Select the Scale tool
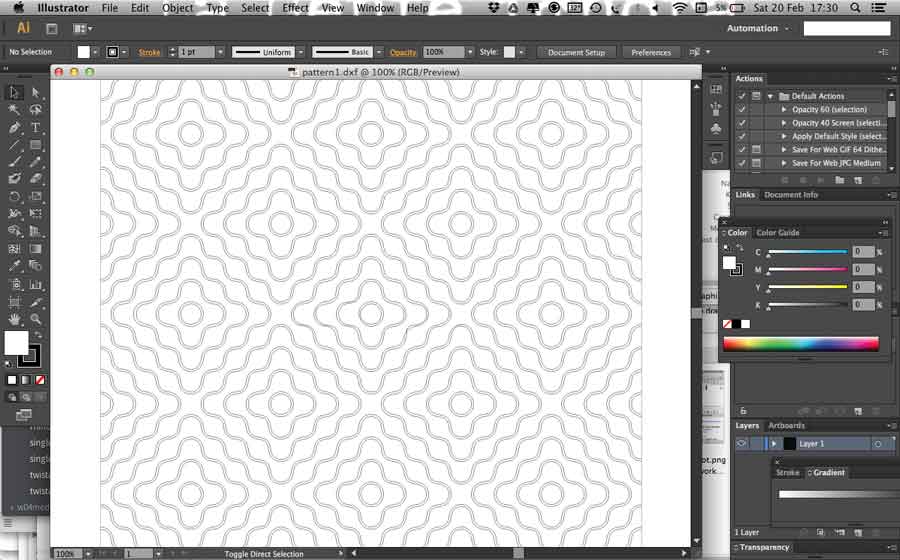This screenshot has width=900, height=560. [x=36, y=196]
